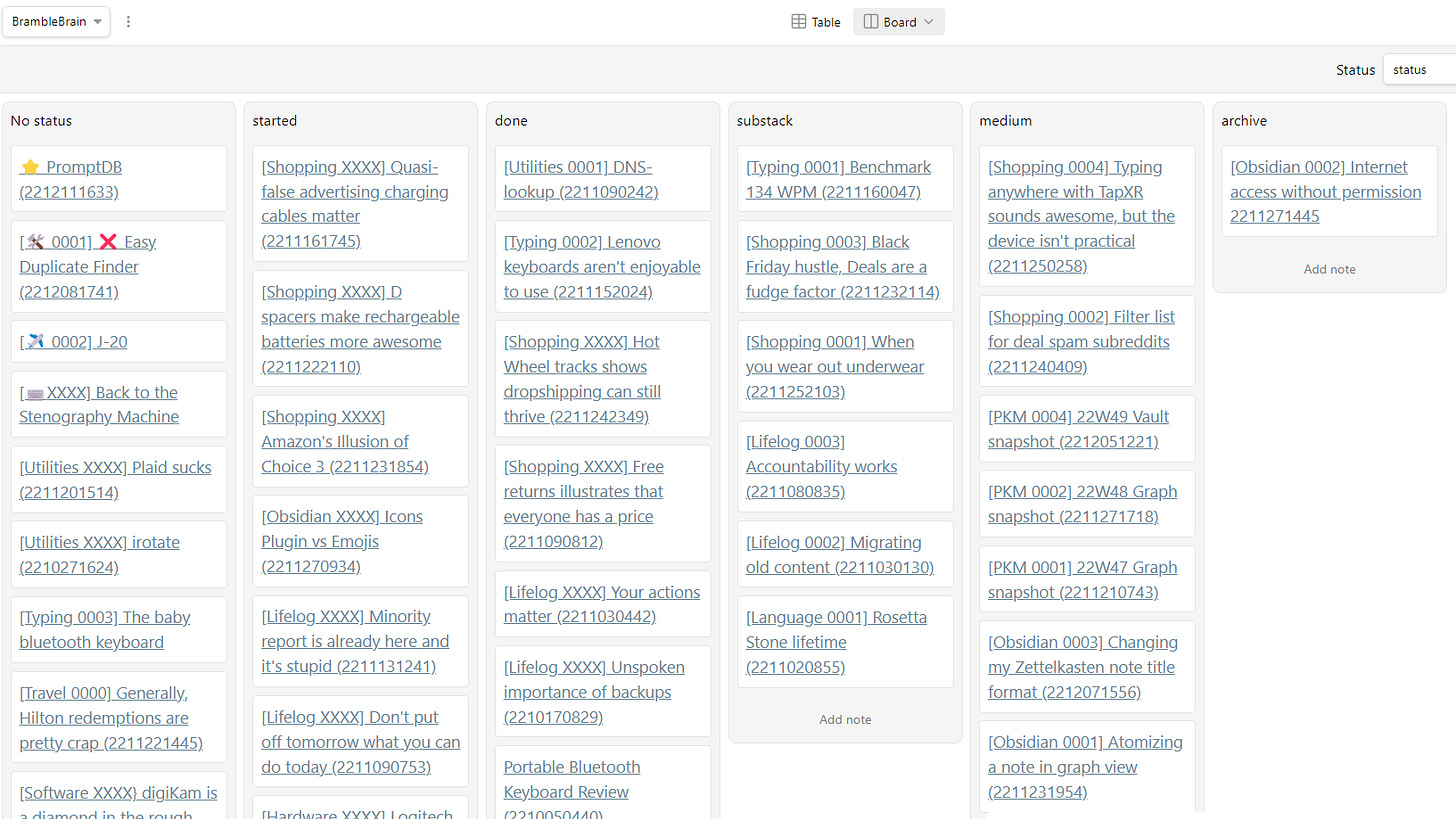Open the DNS-lookup utilities note
The width and height of the screenshot is (1456, 819).
(603, 179)
